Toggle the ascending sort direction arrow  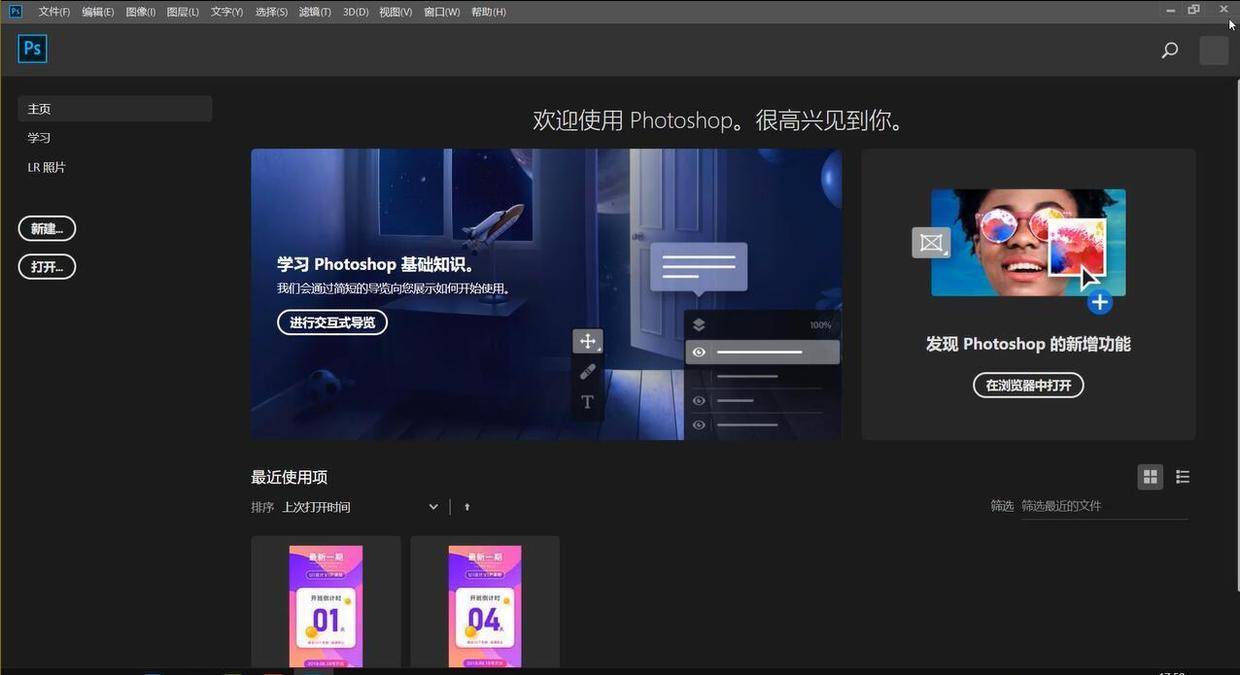466,507
